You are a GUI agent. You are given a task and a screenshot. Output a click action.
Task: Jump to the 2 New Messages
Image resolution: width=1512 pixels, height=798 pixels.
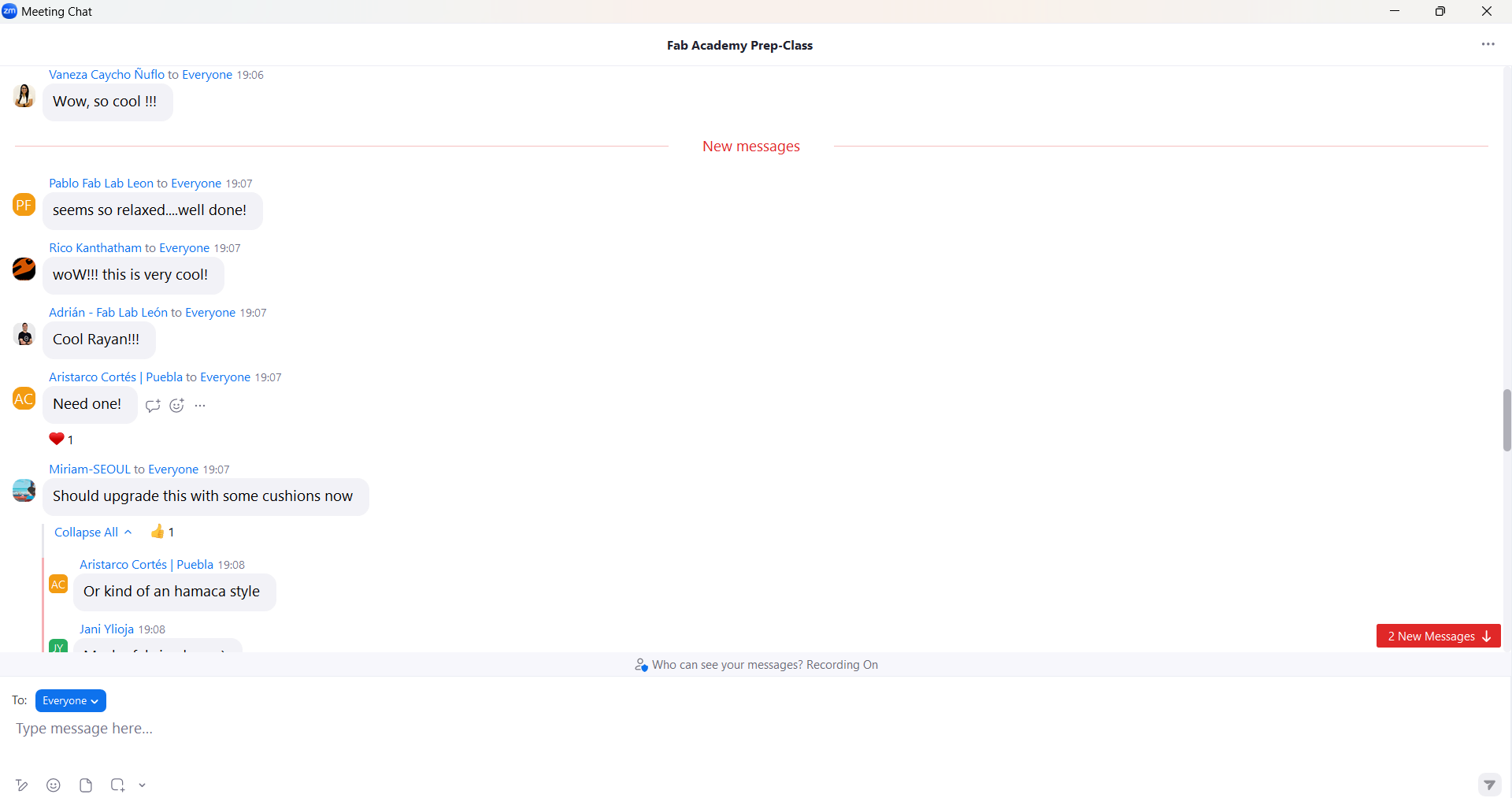1438,636
